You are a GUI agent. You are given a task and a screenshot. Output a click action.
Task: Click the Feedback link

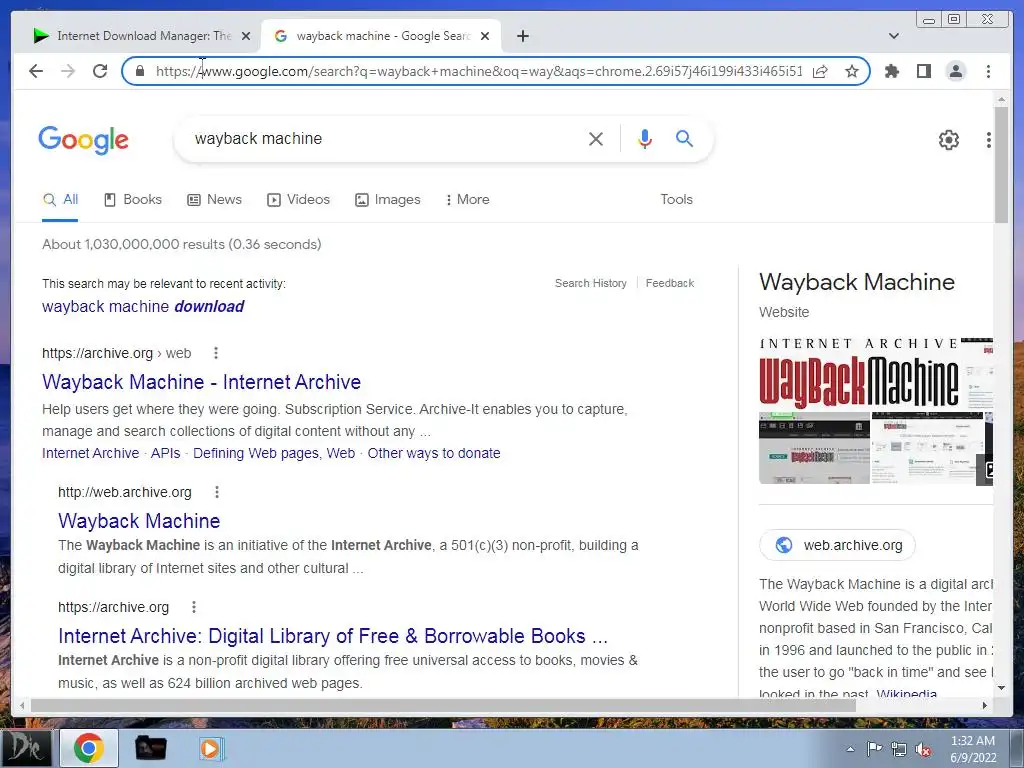pyautogui.click(x=669, y=283)
